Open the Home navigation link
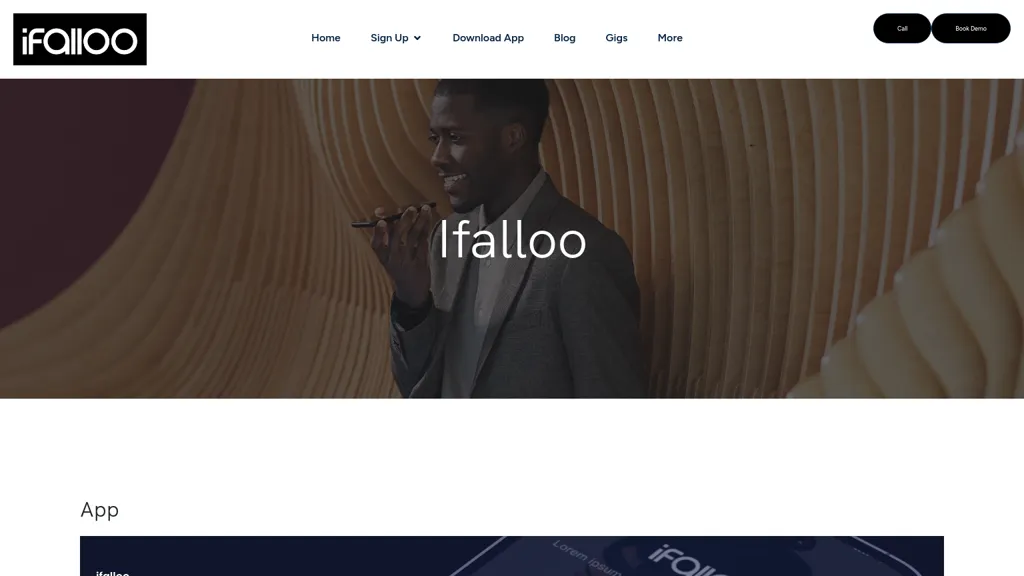This screenshot has width=1024, height=576. [325, 38]
